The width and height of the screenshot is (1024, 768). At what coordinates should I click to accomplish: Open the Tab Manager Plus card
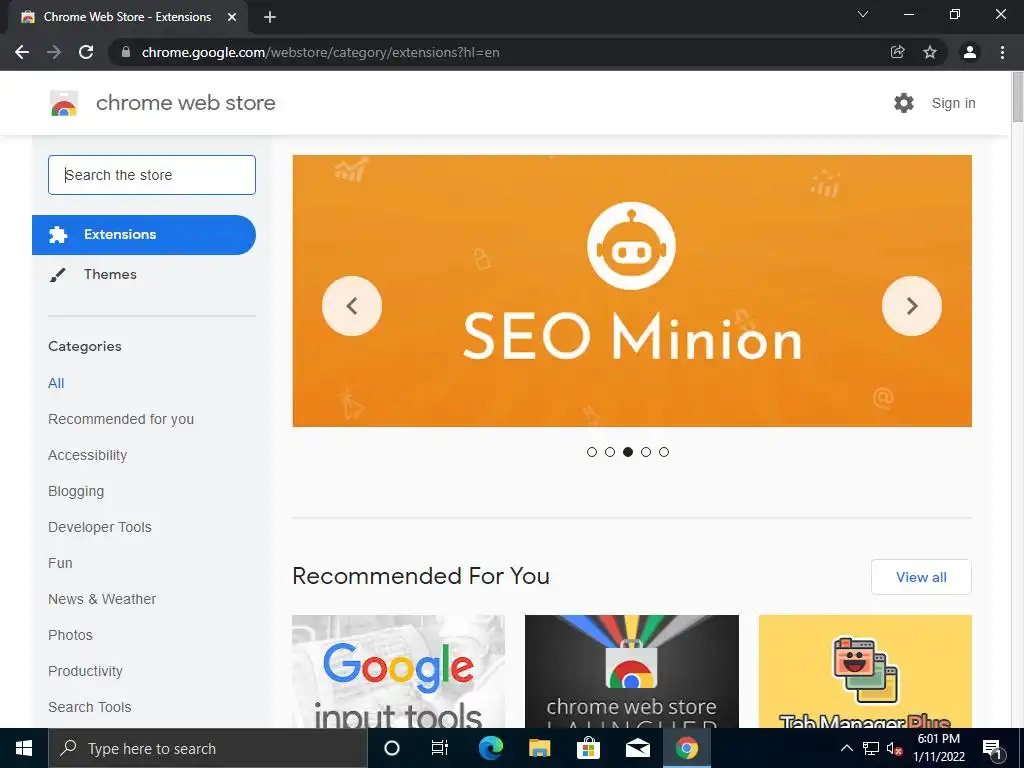point(865,671)
